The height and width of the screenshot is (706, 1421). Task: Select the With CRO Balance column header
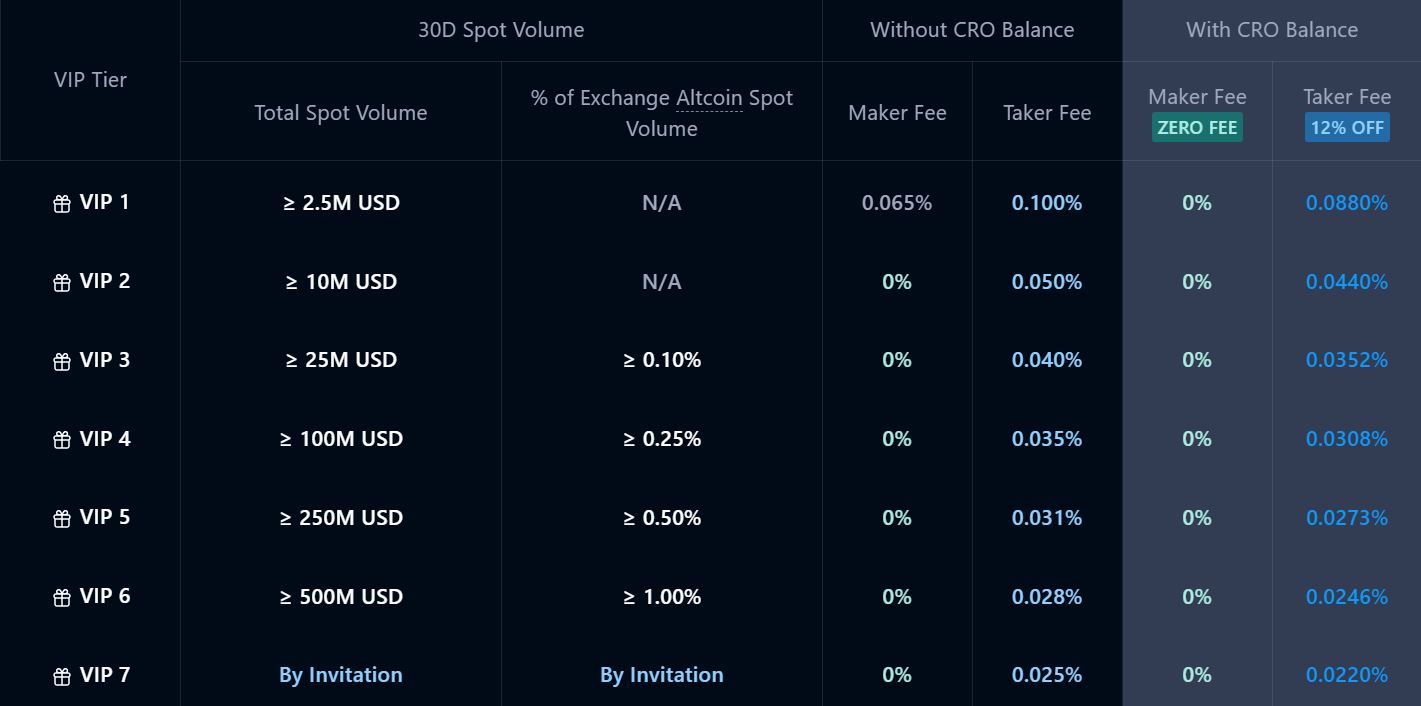coord(1272,30)
